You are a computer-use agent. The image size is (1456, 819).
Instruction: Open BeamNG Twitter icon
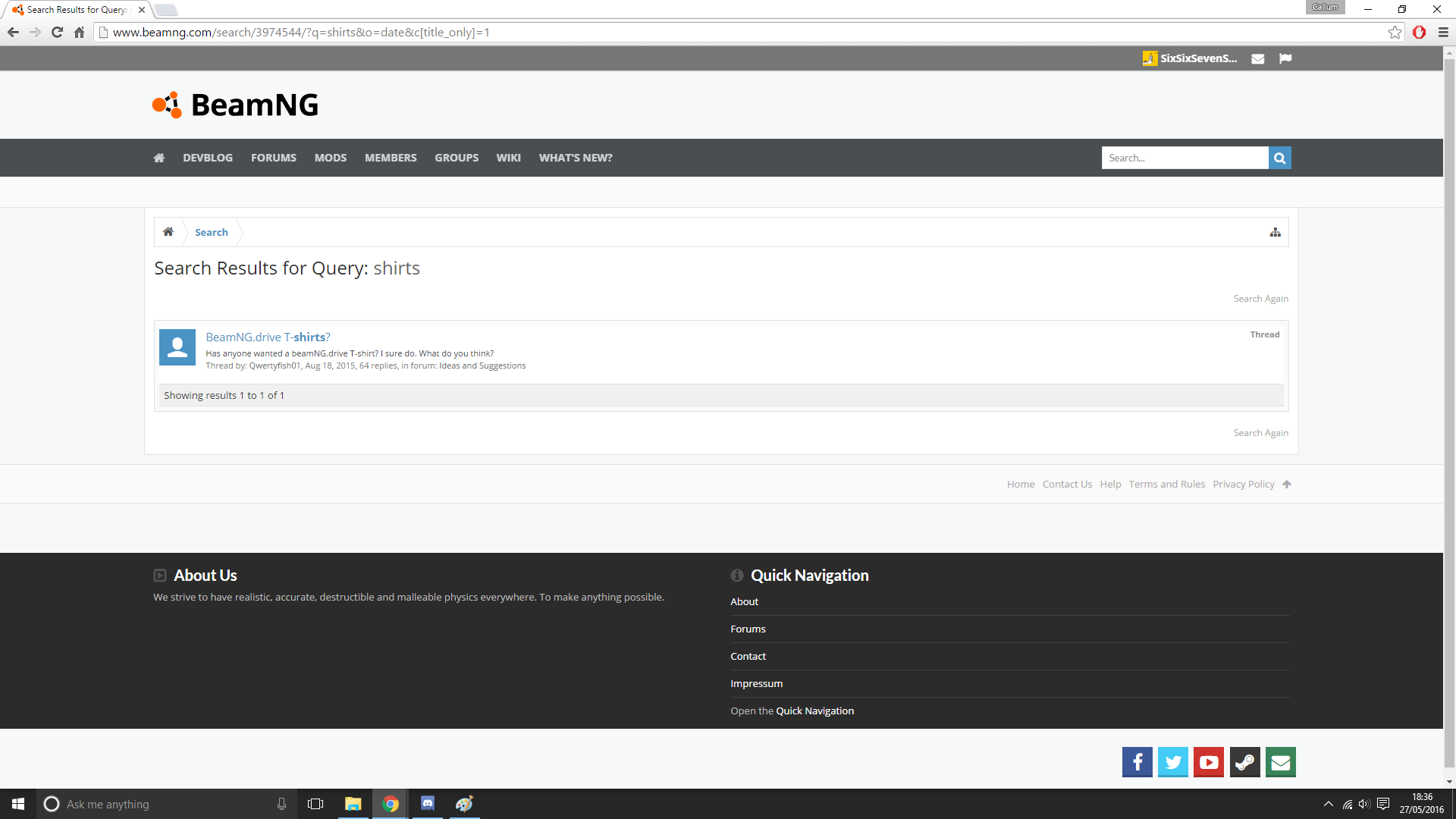coord(1172,762)
